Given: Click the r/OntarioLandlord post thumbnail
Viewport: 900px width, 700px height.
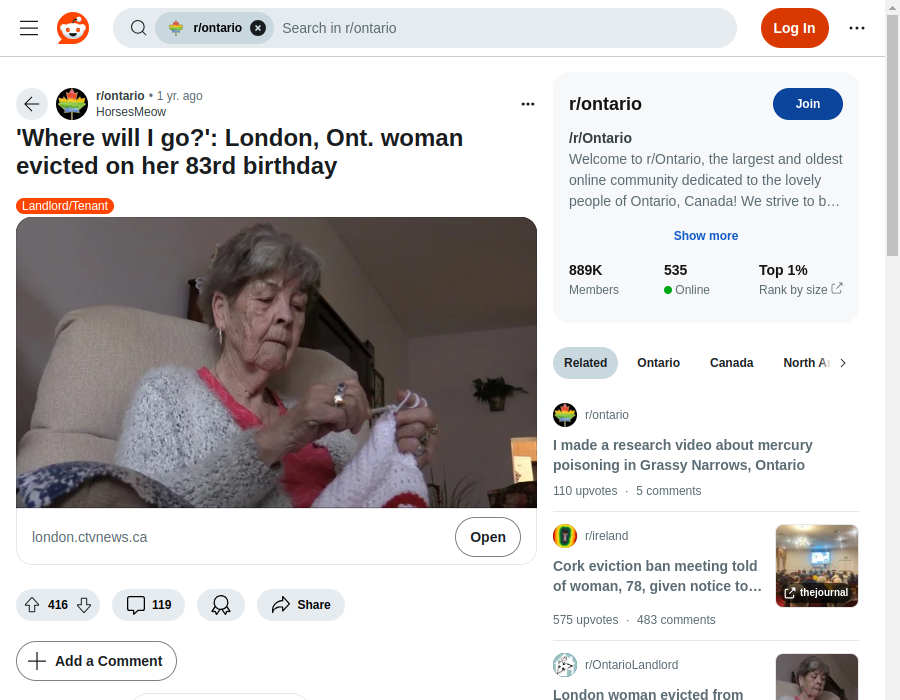Looking at the screenshot, I should [x=817, y=677].
